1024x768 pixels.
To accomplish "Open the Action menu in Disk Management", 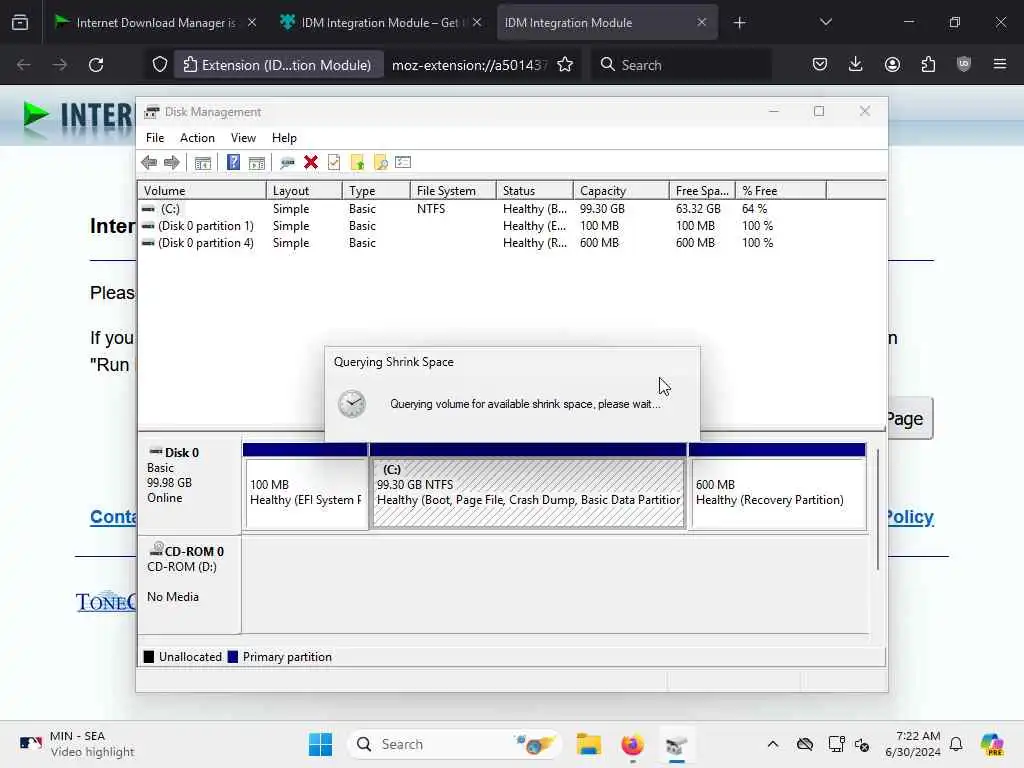I will (x=197, y=138).
